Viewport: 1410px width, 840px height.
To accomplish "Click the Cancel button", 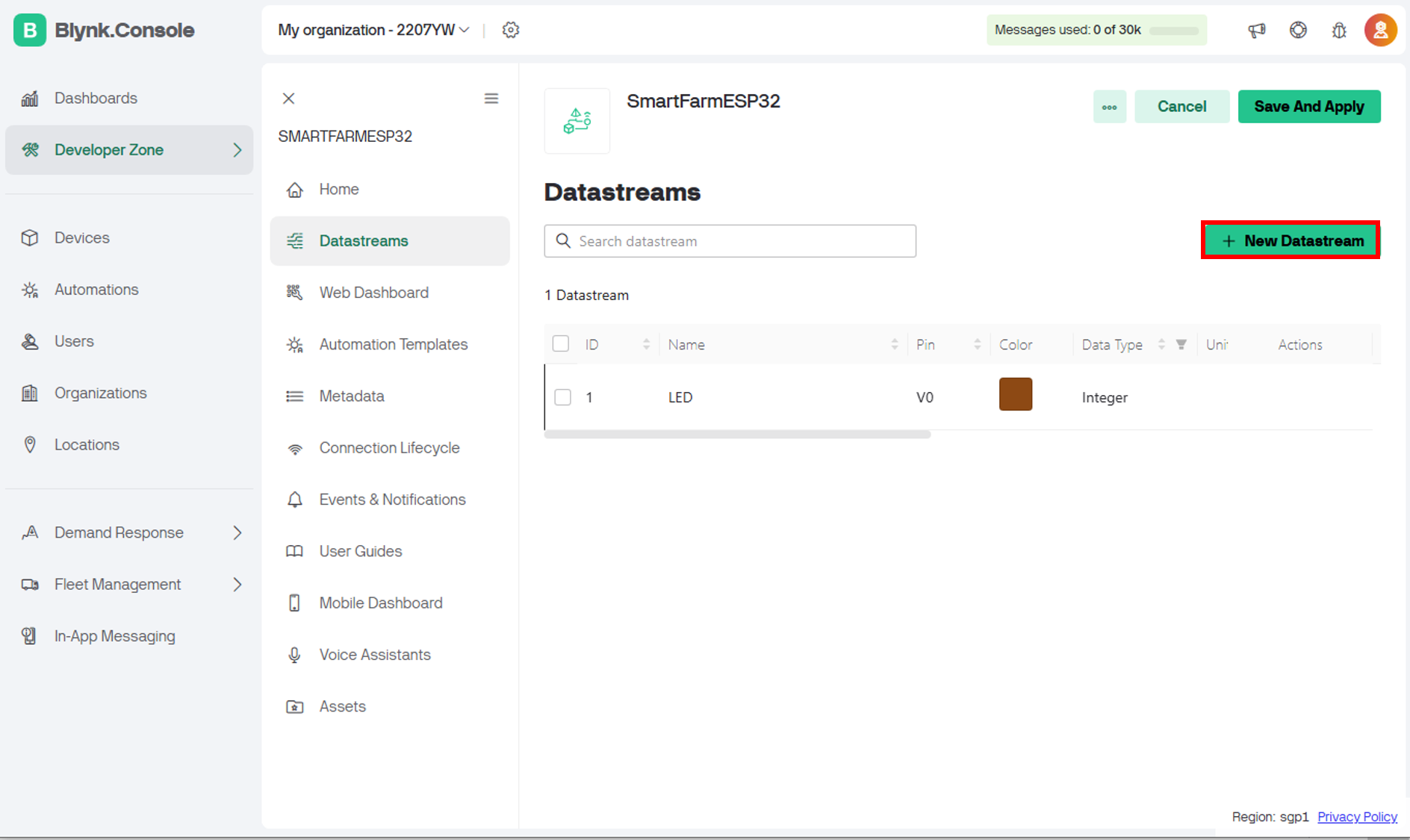I will click(1182, 107).
